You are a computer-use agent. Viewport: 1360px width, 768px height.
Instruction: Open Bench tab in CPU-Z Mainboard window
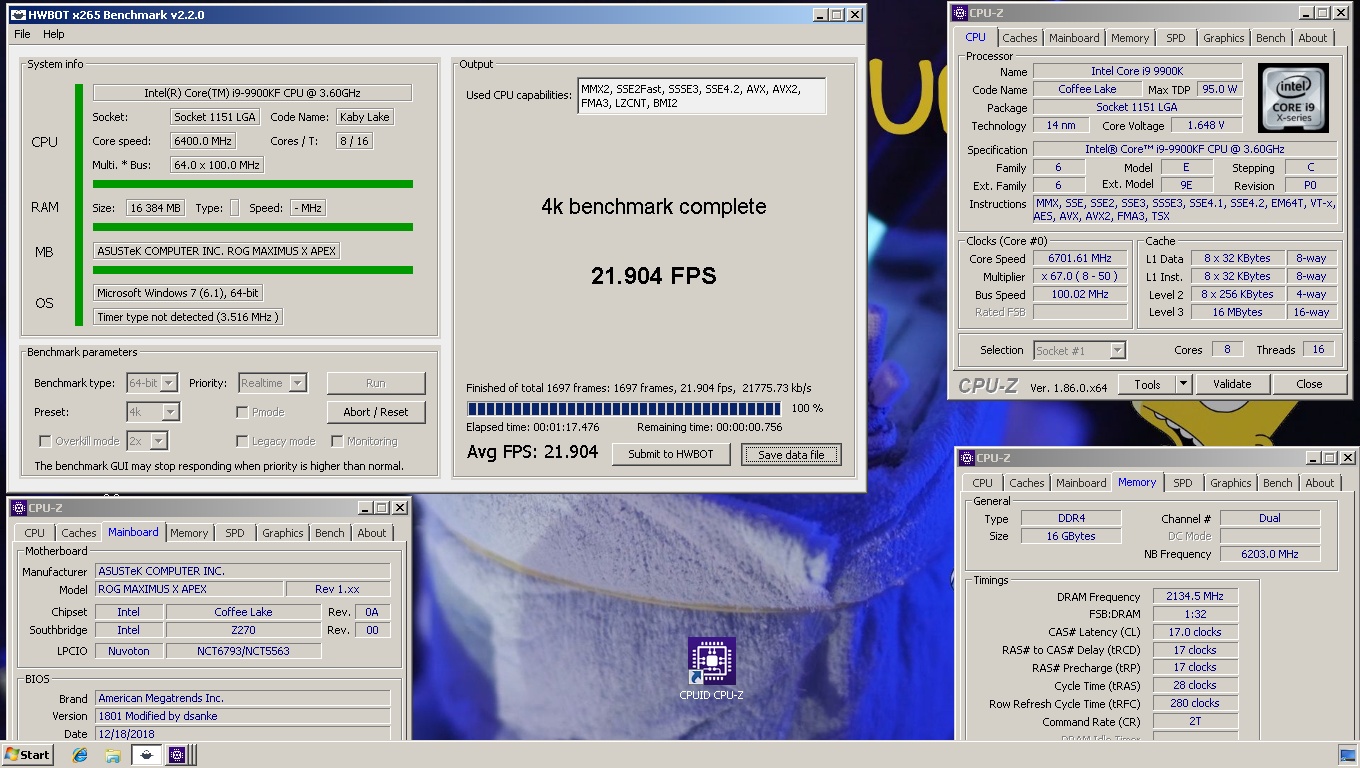pos(330,533)
